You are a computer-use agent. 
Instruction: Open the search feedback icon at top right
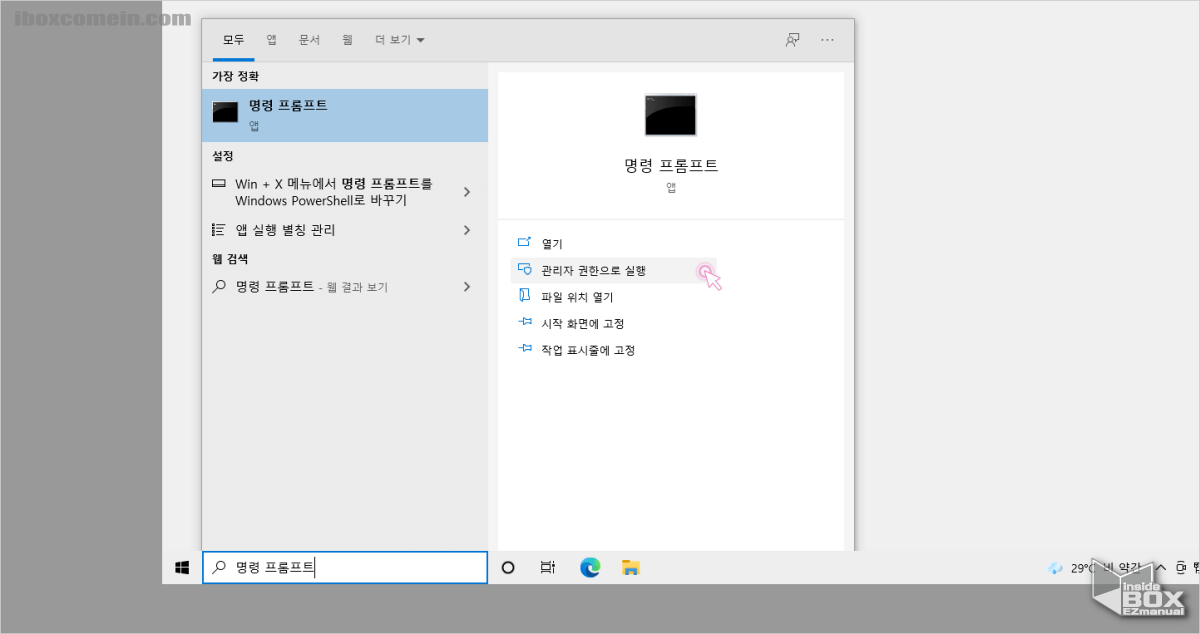click(x=791, y=39)
